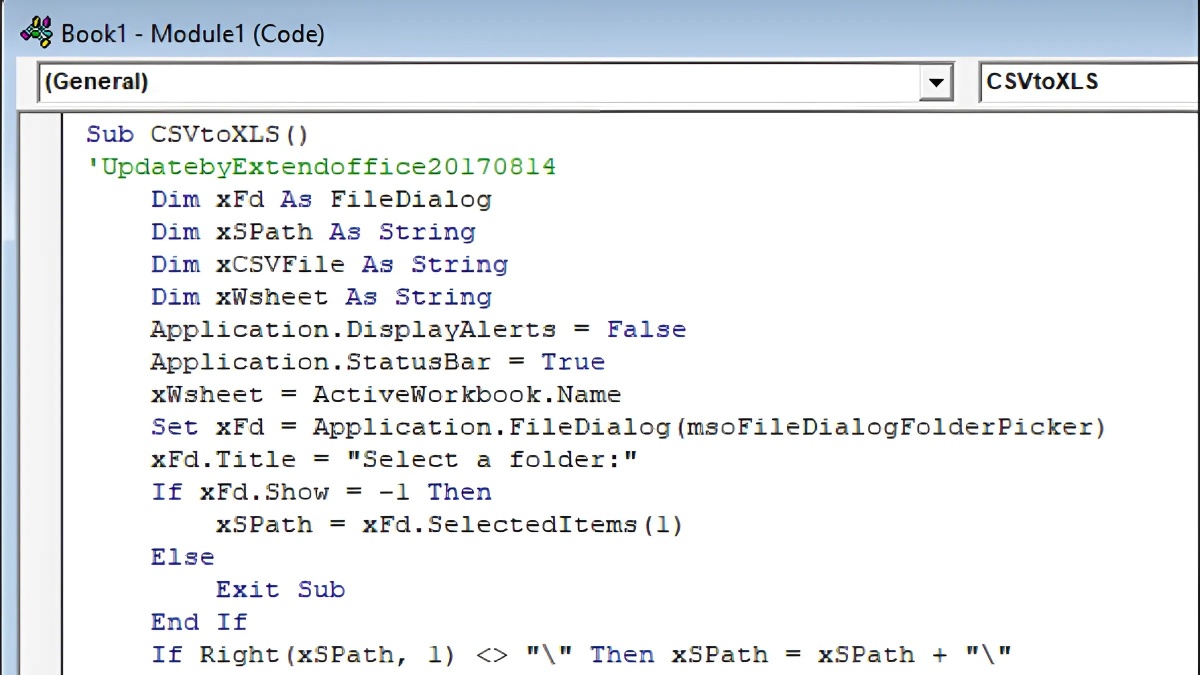
Task: Place cursor on xFd.SelectedItems(1)
Action: 522,525
